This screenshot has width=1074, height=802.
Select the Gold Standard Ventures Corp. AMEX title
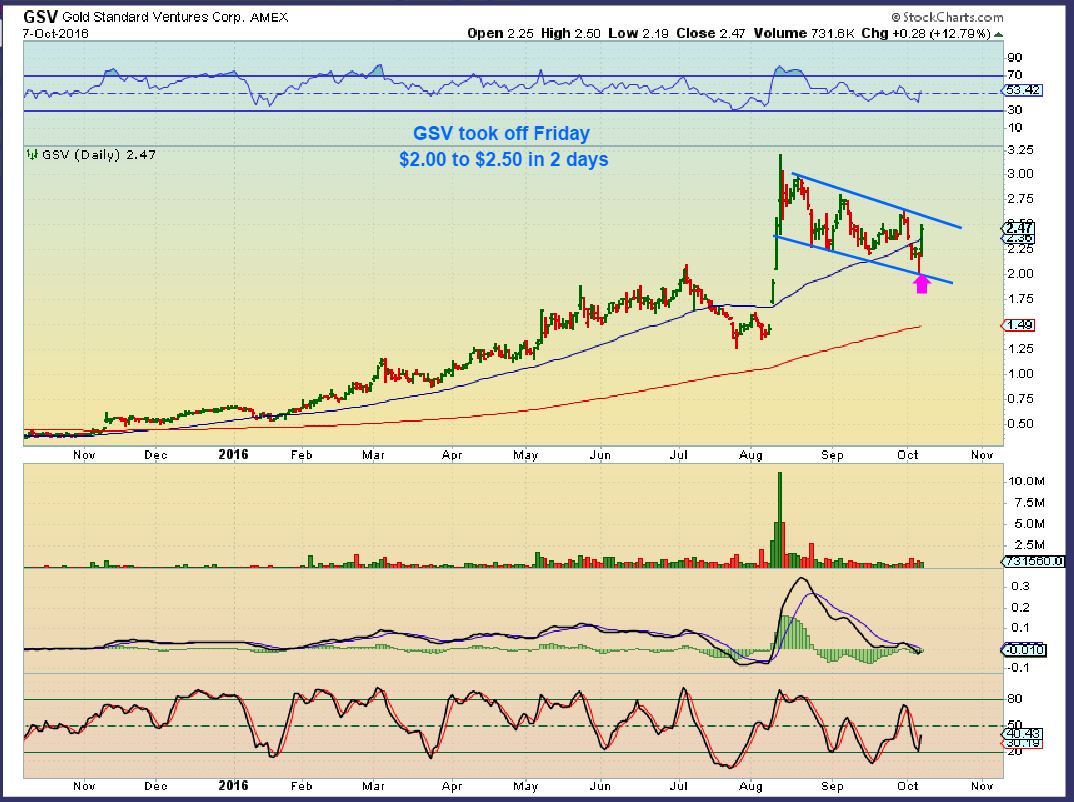point(175,17)
